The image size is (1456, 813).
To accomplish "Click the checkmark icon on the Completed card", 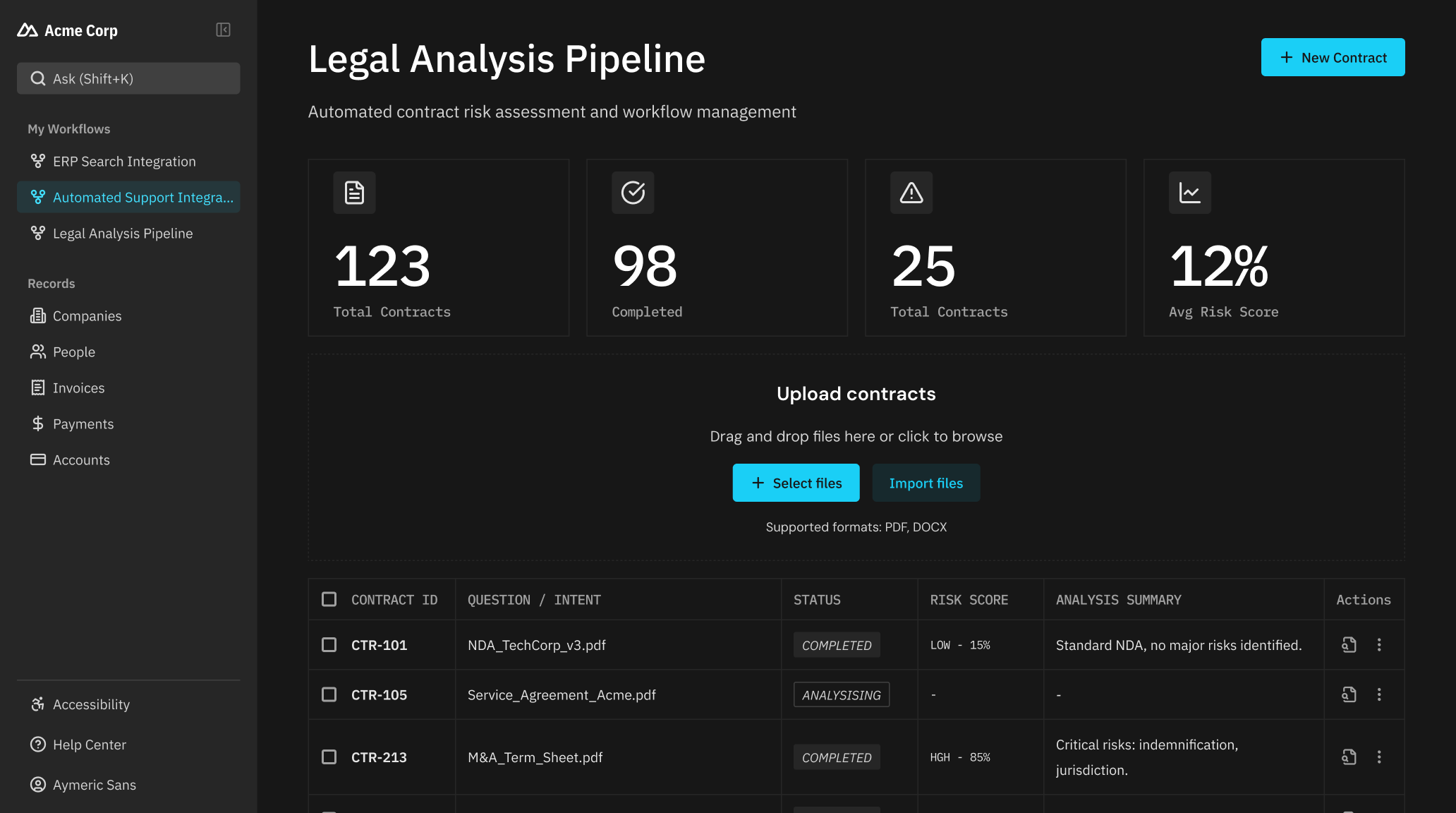I will point(633,193).
